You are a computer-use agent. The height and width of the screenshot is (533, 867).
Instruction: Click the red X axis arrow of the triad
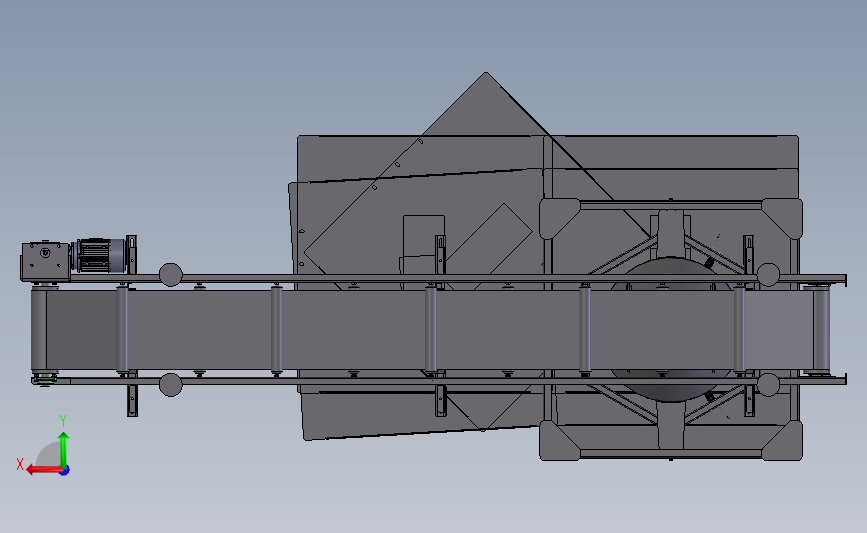pyautogui.click(x=44, y=470)
